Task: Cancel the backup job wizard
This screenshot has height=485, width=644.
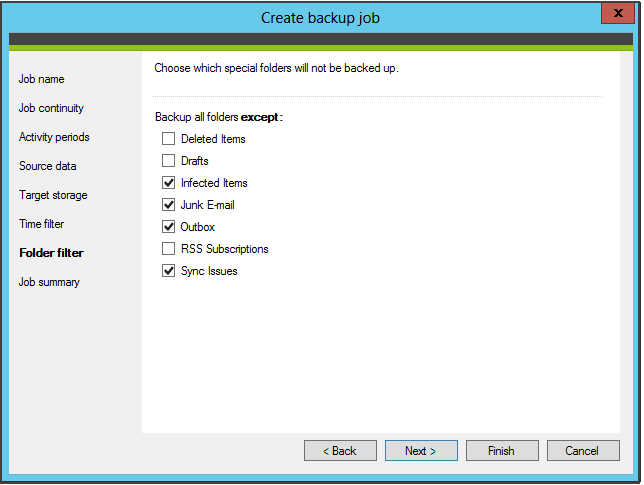Action: pyautogui.click(x=583, y=451)
